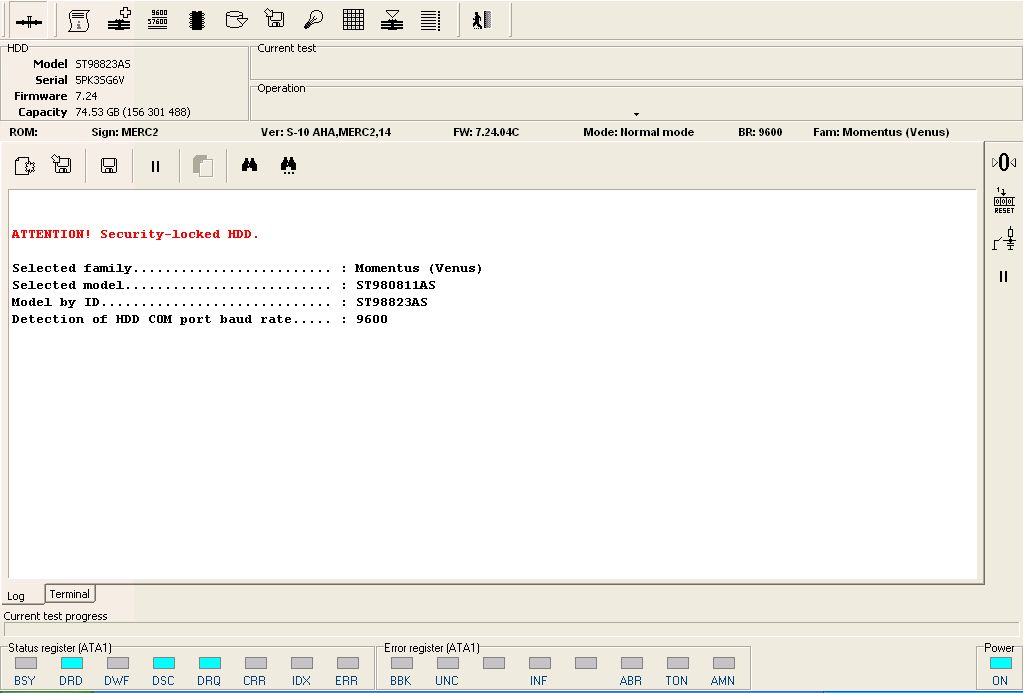
Task: Click the HDD Model value ST98823AS
Action: (x=102, y=64)
